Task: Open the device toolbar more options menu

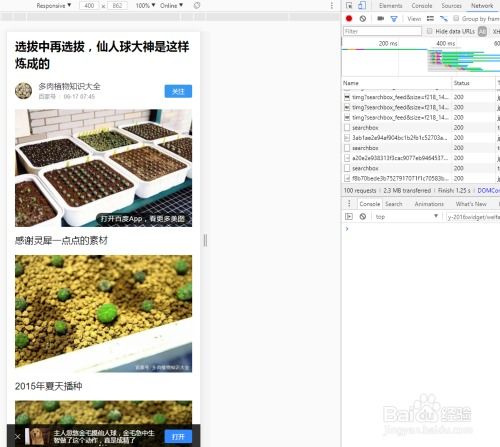Action: coord(332,6)
